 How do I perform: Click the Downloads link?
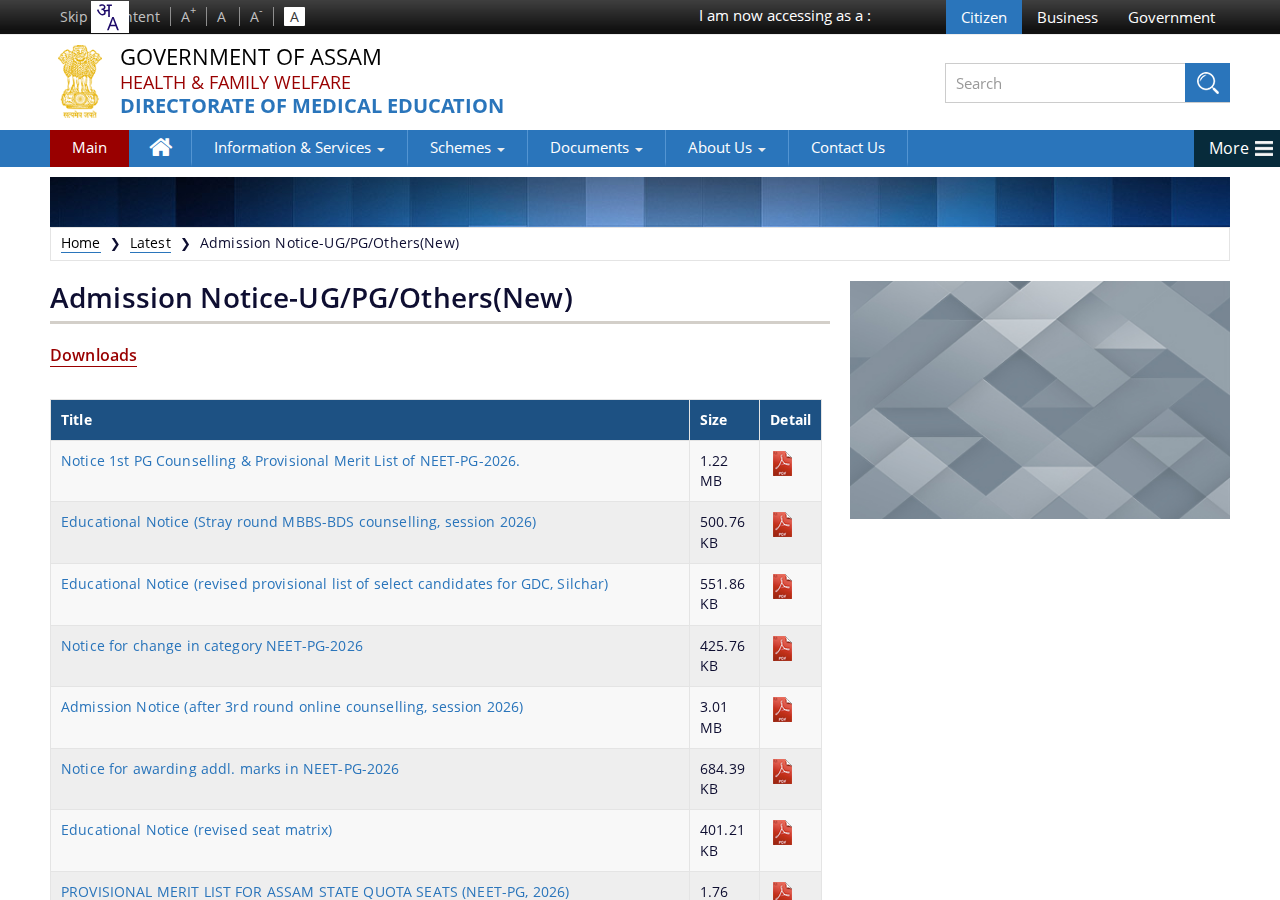point(93,355)
